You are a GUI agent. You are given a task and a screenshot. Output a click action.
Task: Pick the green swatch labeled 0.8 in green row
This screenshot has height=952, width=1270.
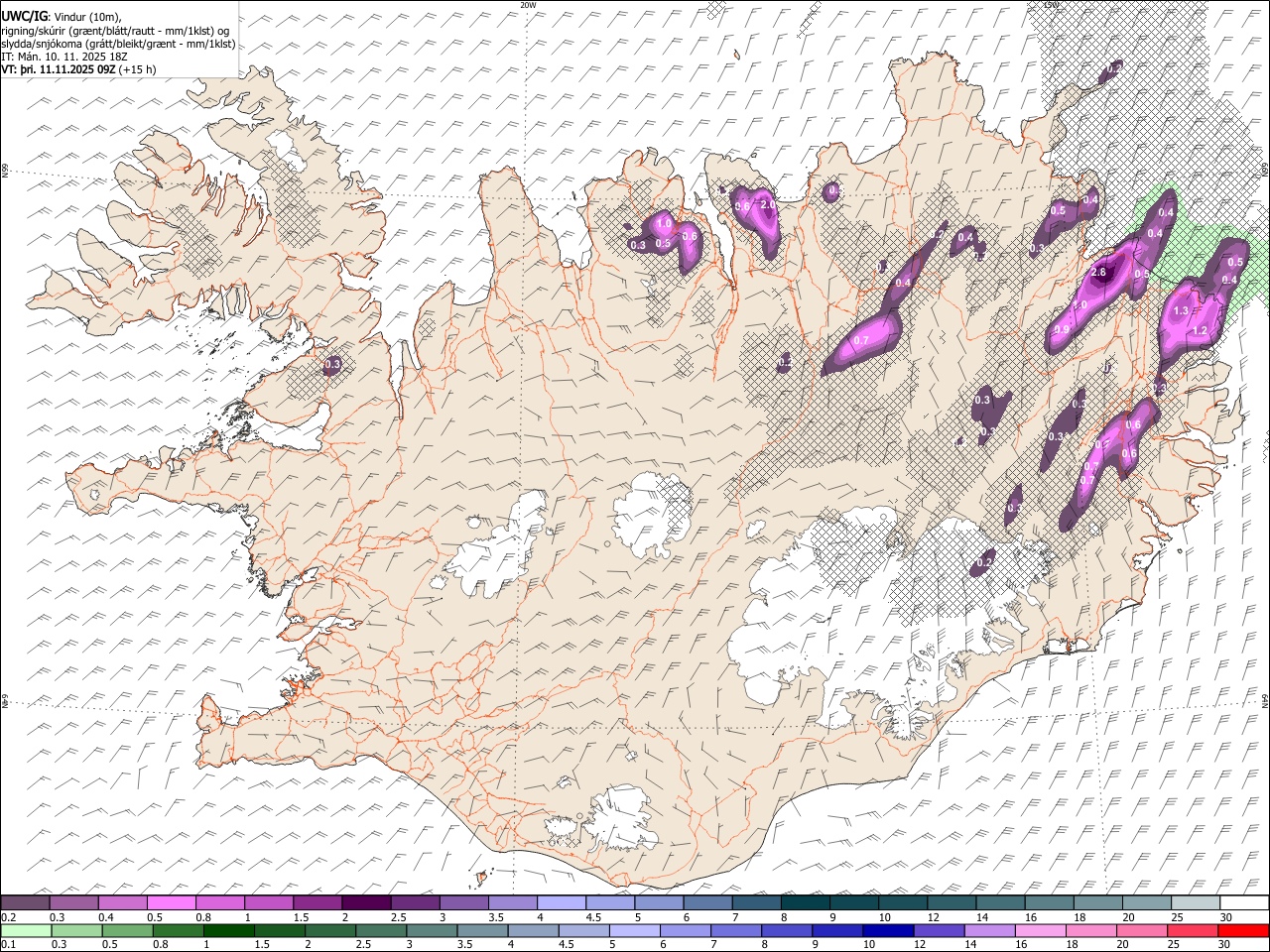tap(178, 930)
